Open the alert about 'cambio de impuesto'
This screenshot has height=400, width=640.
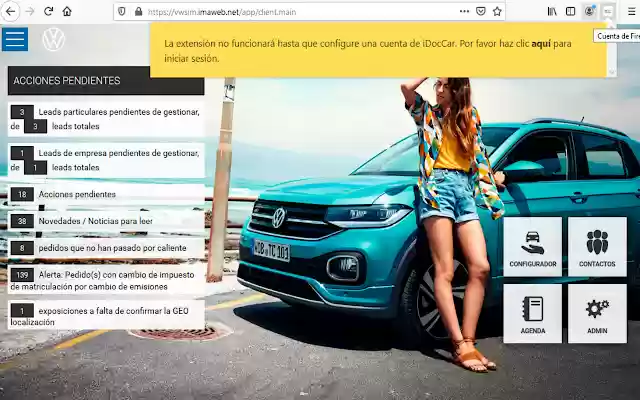(x=106, y=280)
